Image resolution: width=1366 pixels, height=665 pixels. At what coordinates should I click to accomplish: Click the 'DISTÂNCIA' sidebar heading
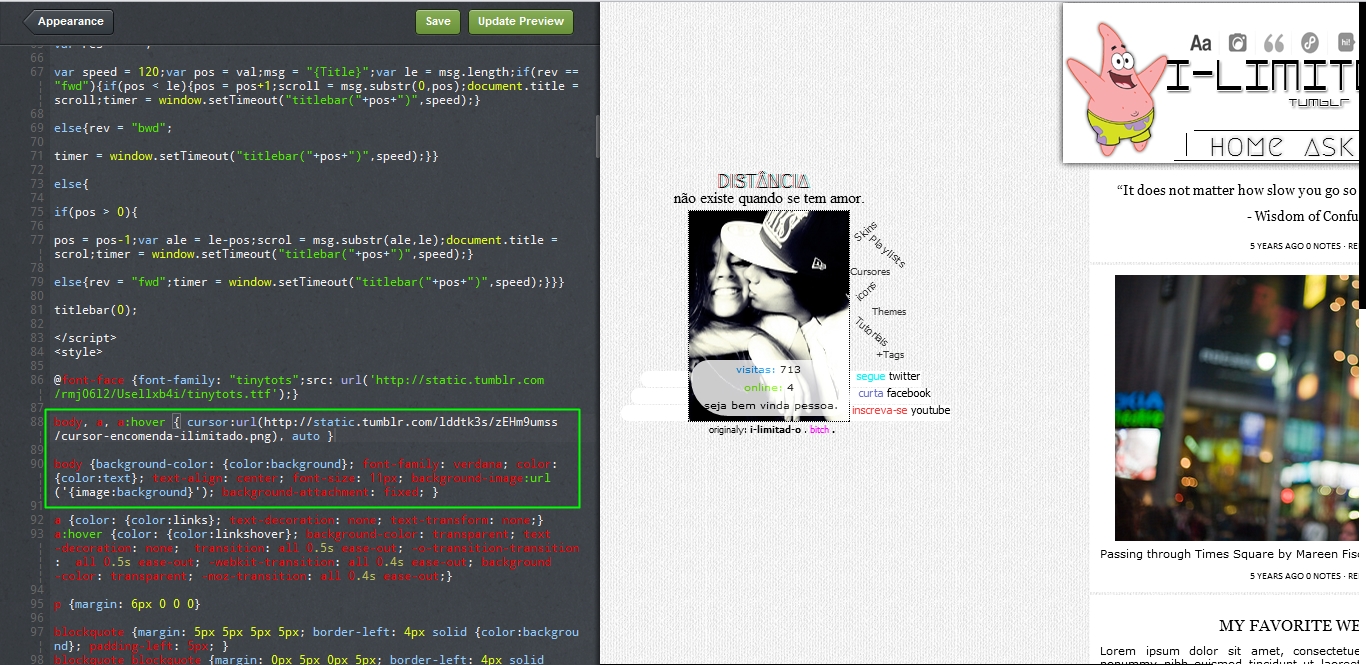click(763, 181)
